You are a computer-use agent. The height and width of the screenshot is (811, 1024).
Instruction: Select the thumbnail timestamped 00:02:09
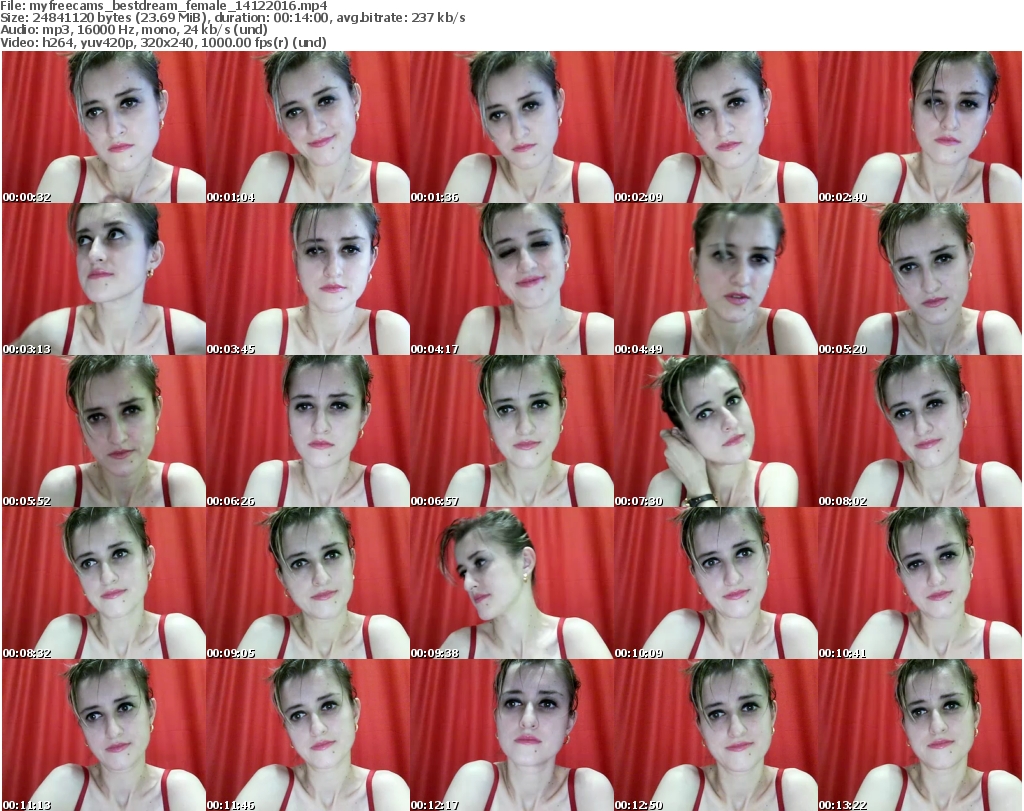[716, 127]
